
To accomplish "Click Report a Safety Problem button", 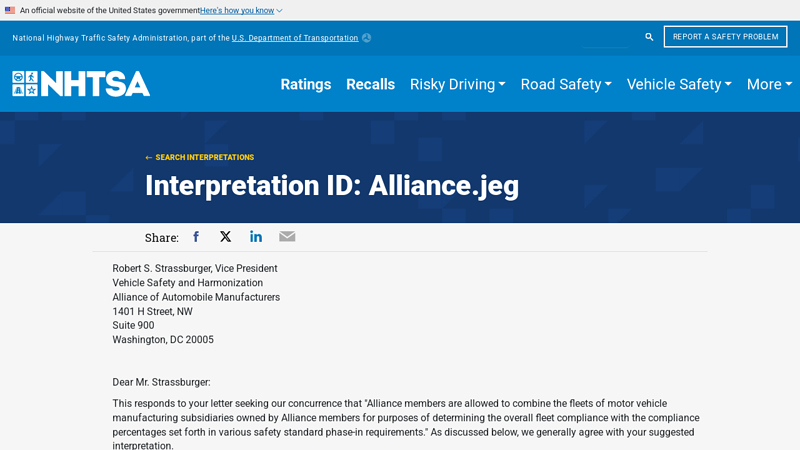I will tap(725, 37).
